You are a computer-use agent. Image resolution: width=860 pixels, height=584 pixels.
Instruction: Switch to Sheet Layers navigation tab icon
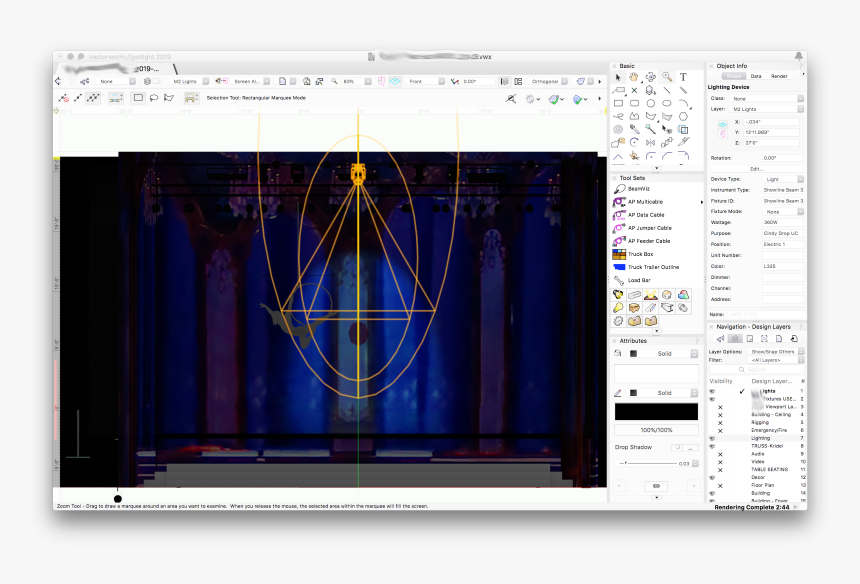coord(750,339)
